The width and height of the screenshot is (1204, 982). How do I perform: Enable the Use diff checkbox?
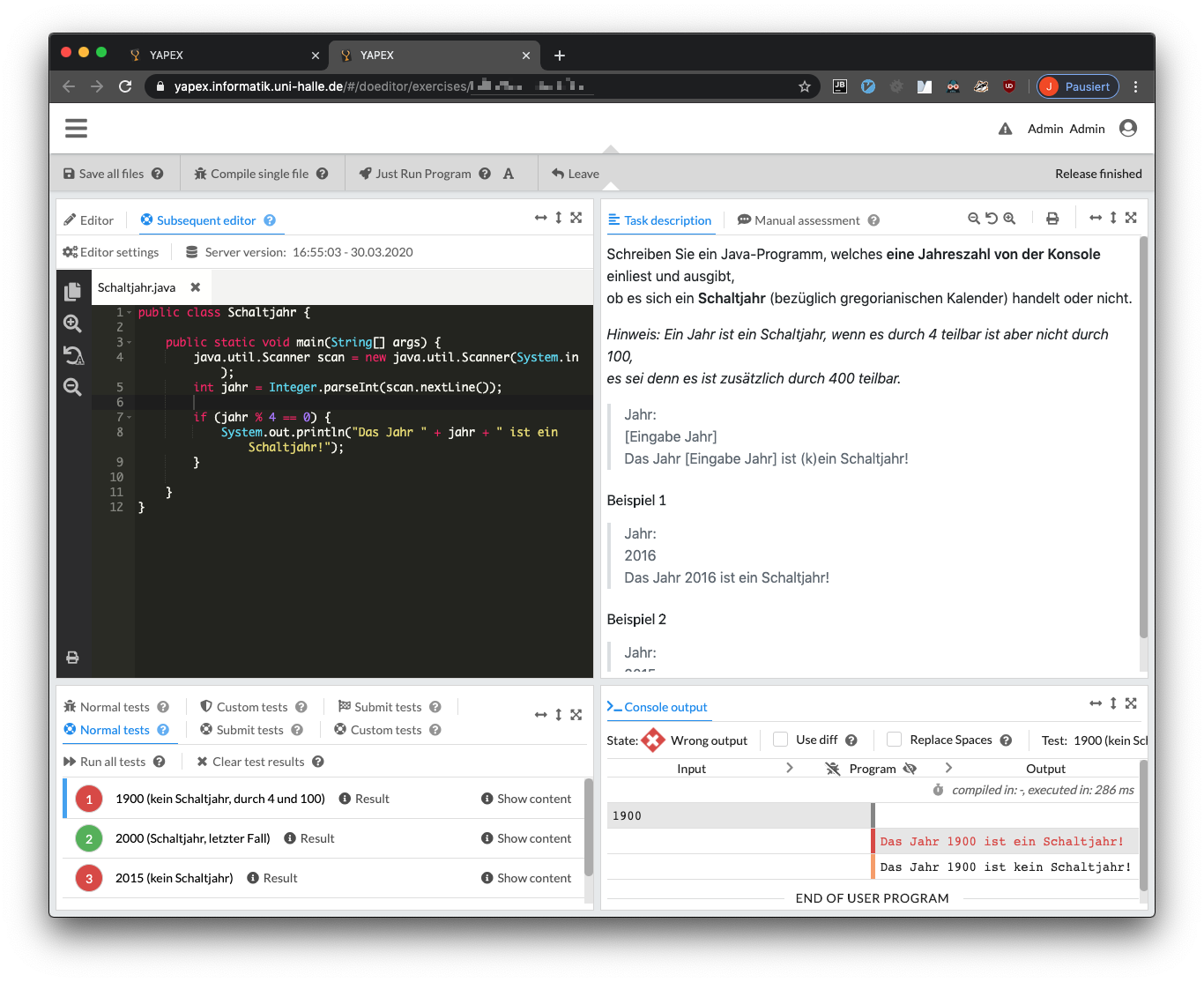pyautogui.click(x=780, y=740)
